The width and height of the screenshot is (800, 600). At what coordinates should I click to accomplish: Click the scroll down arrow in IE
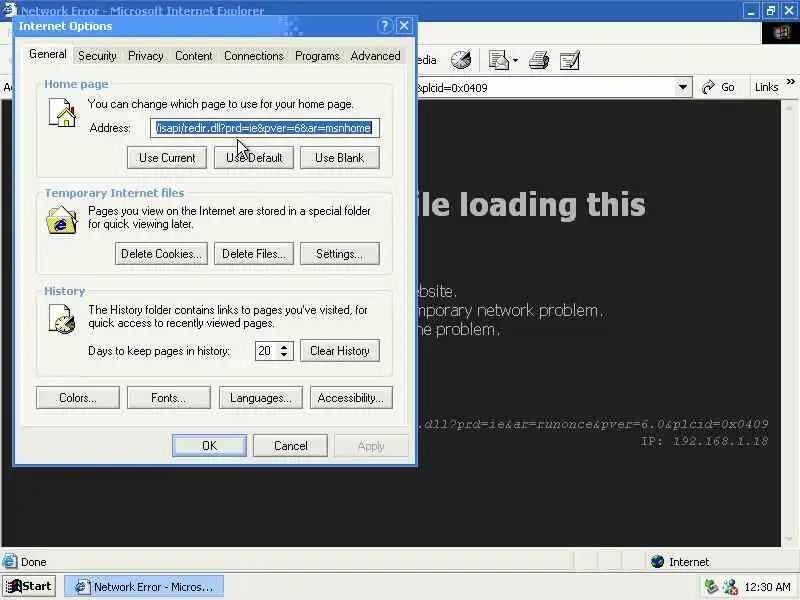[789, 539]
